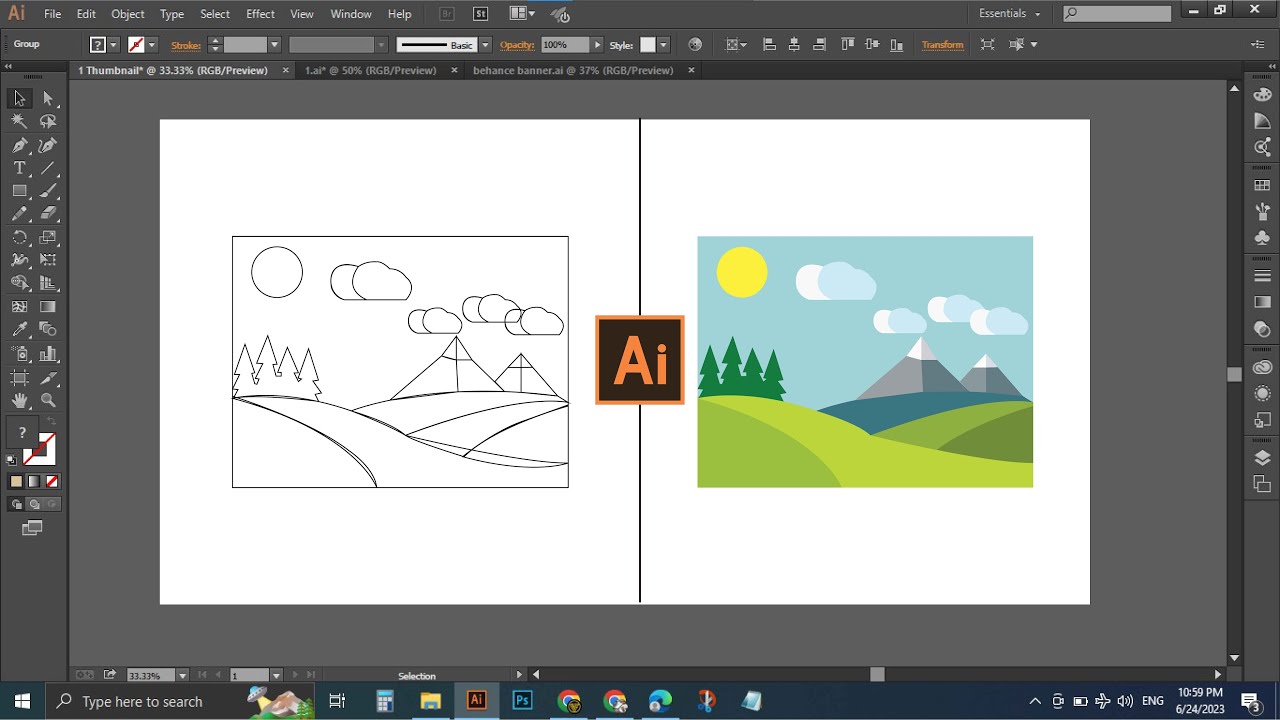Click the Recolor Artwork wheel button
This screenshot has height=720, width=1280.
pos(695,45)
